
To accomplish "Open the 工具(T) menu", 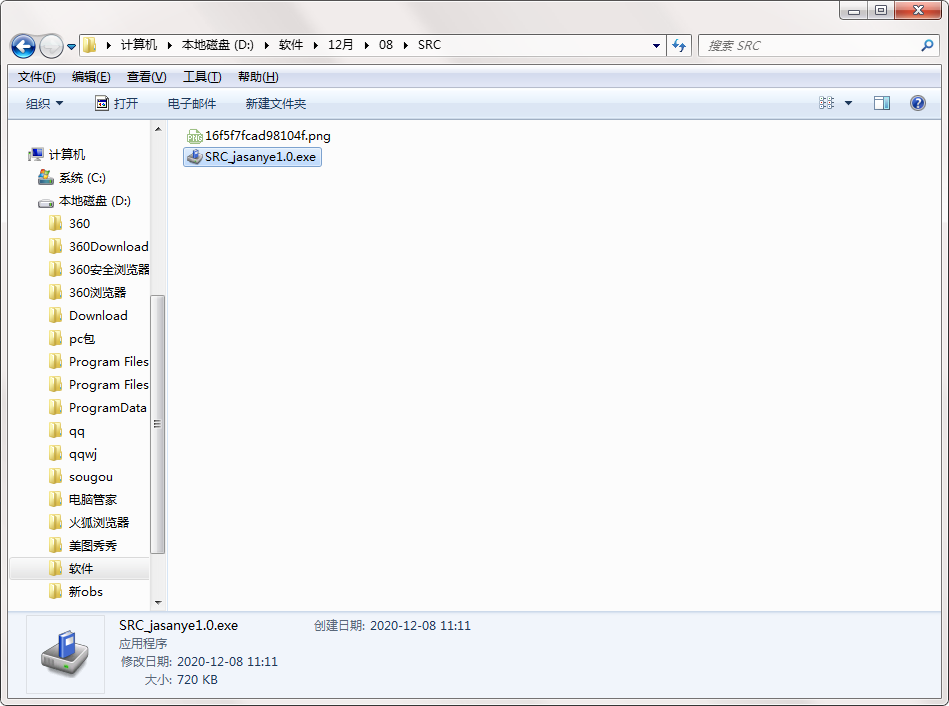I will (202, 77).
